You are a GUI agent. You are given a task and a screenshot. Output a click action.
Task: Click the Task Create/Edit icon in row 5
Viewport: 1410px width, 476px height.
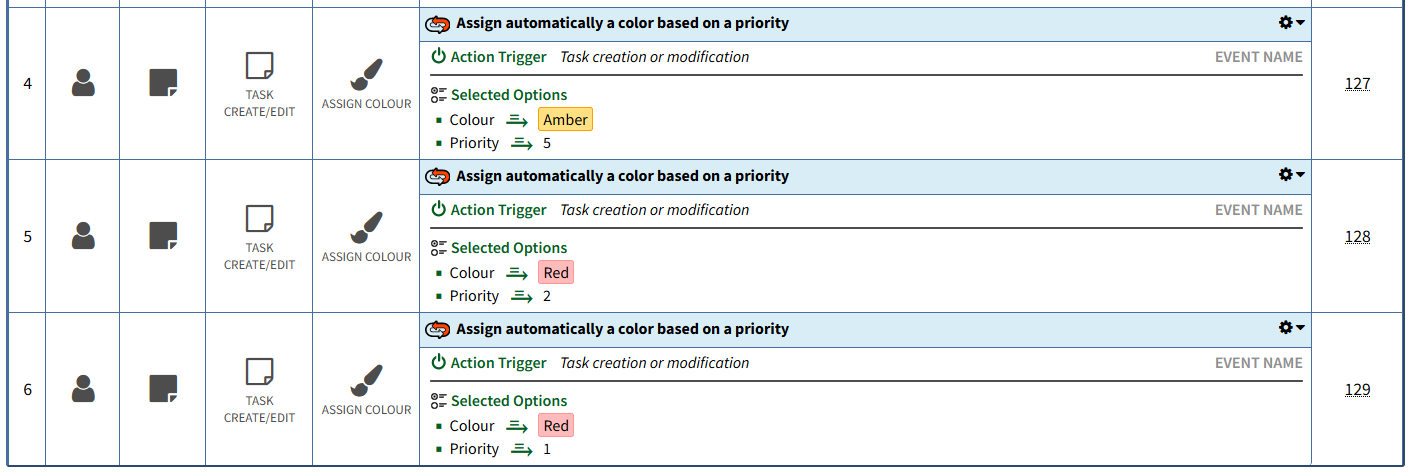pos(259,220)
